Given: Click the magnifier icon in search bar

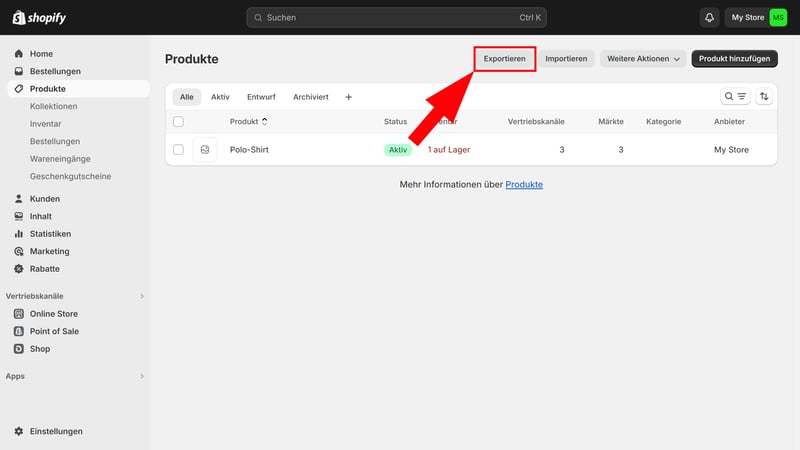Looking at the screenshot, I should point(258,17).
